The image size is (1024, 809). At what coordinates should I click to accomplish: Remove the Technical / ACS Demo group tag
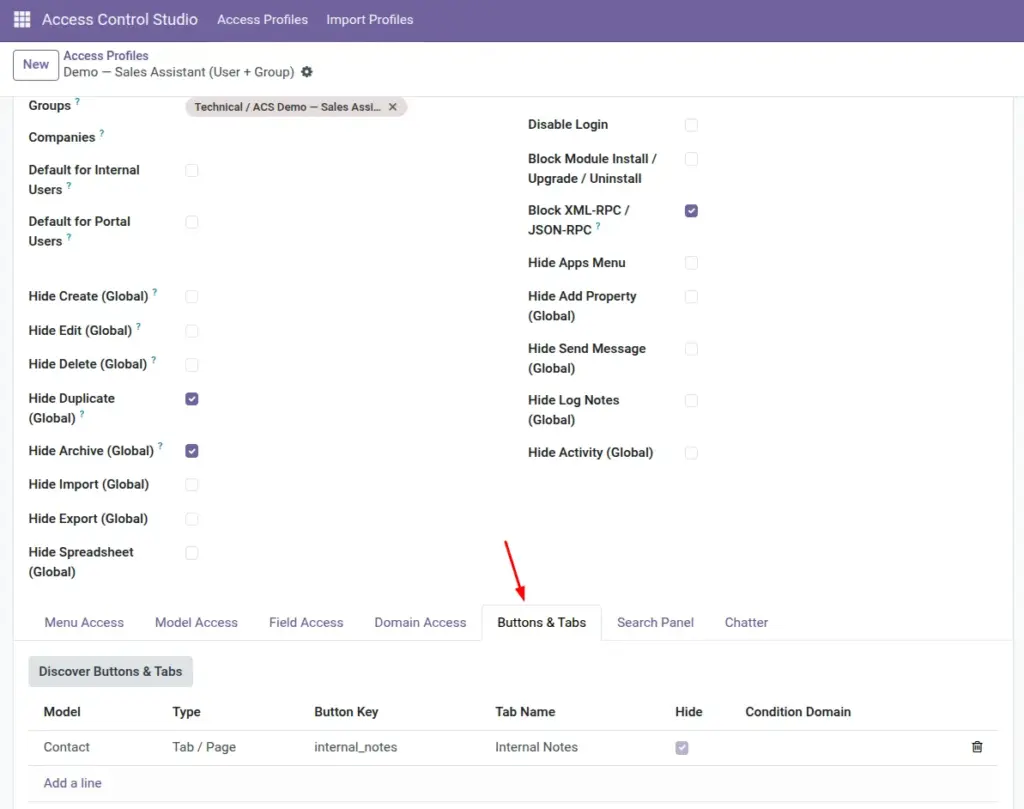392,107
